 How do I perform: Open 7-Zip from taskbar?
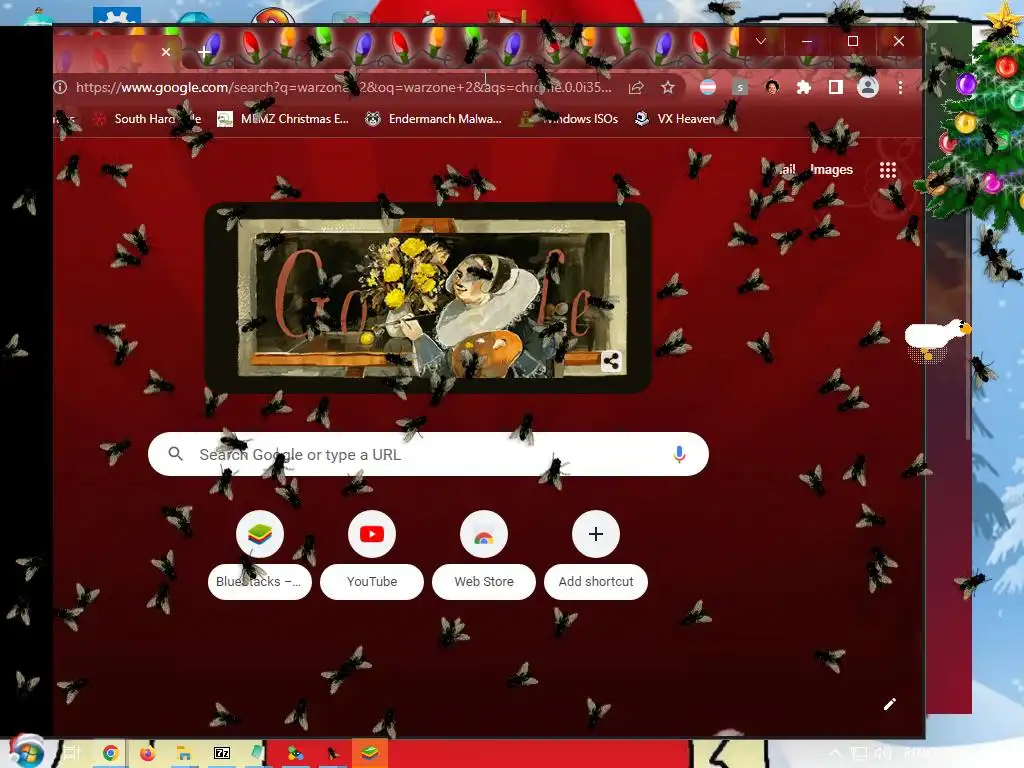tap(222, 754)
